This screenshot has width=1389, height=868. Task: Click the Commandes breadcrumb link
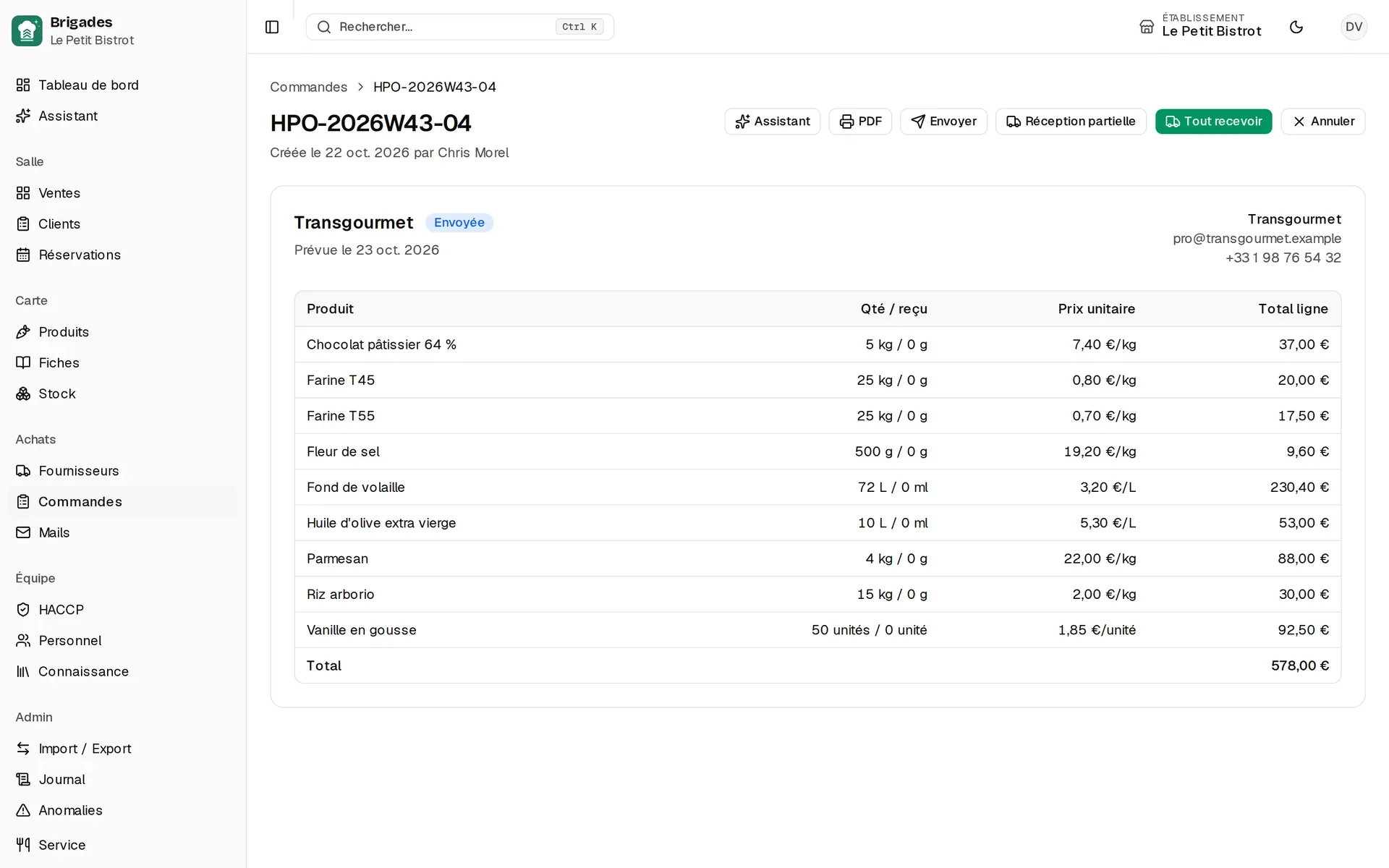[308, 87]
